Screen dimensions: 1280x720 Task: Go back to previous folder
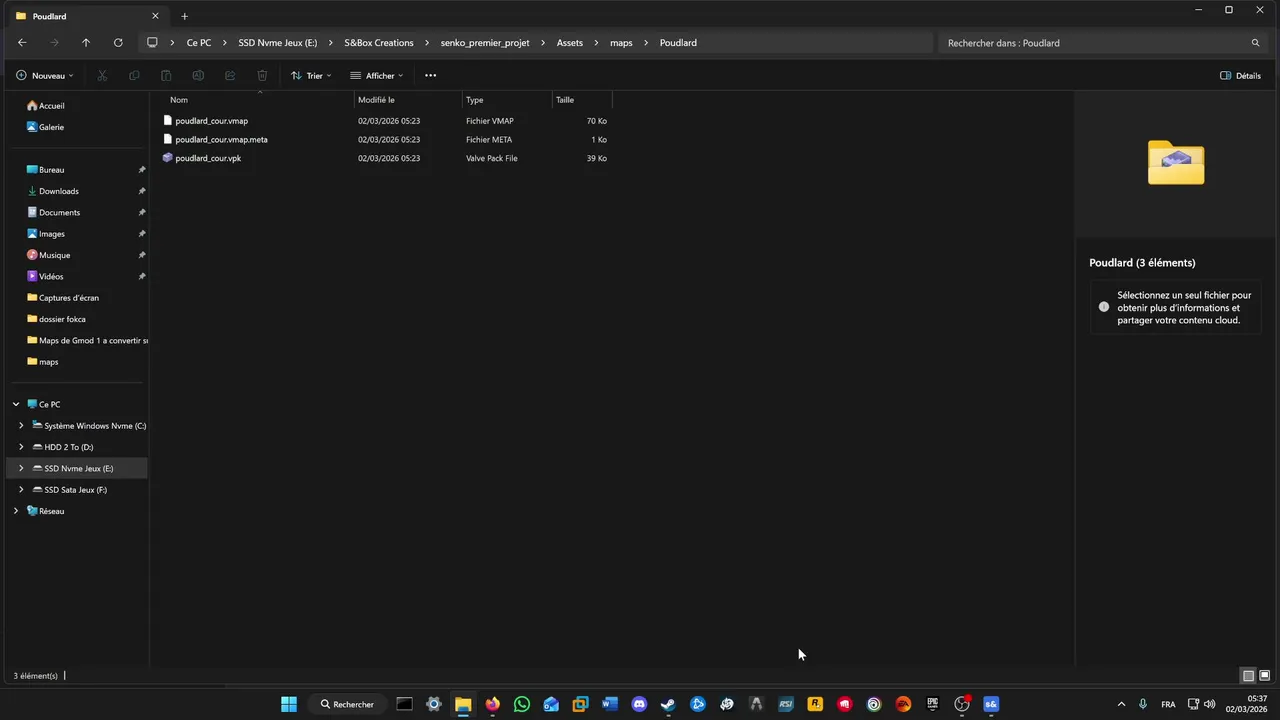22,43
